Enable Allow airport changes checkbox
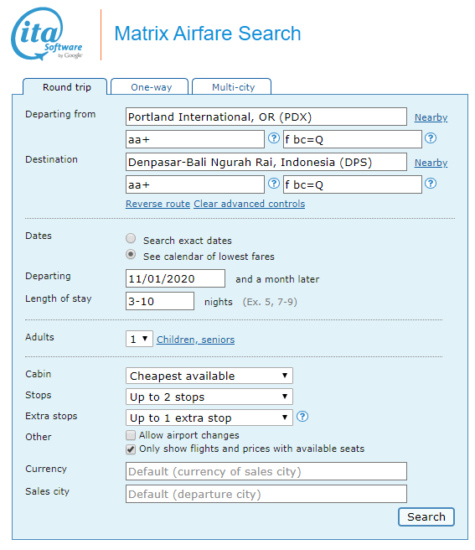 (131, 435)
